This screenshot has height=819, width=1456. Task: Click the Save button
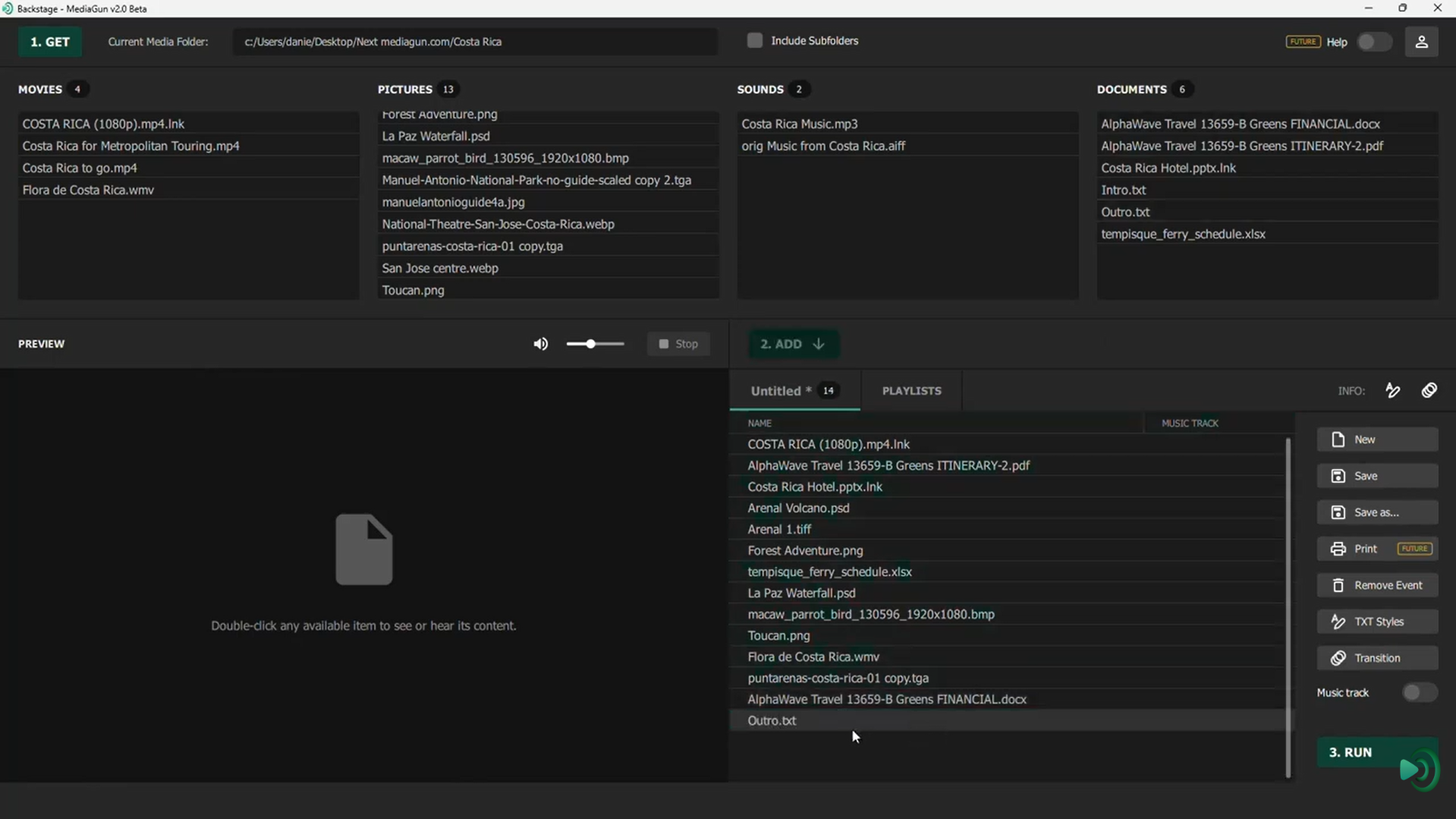coord(1377,476)
